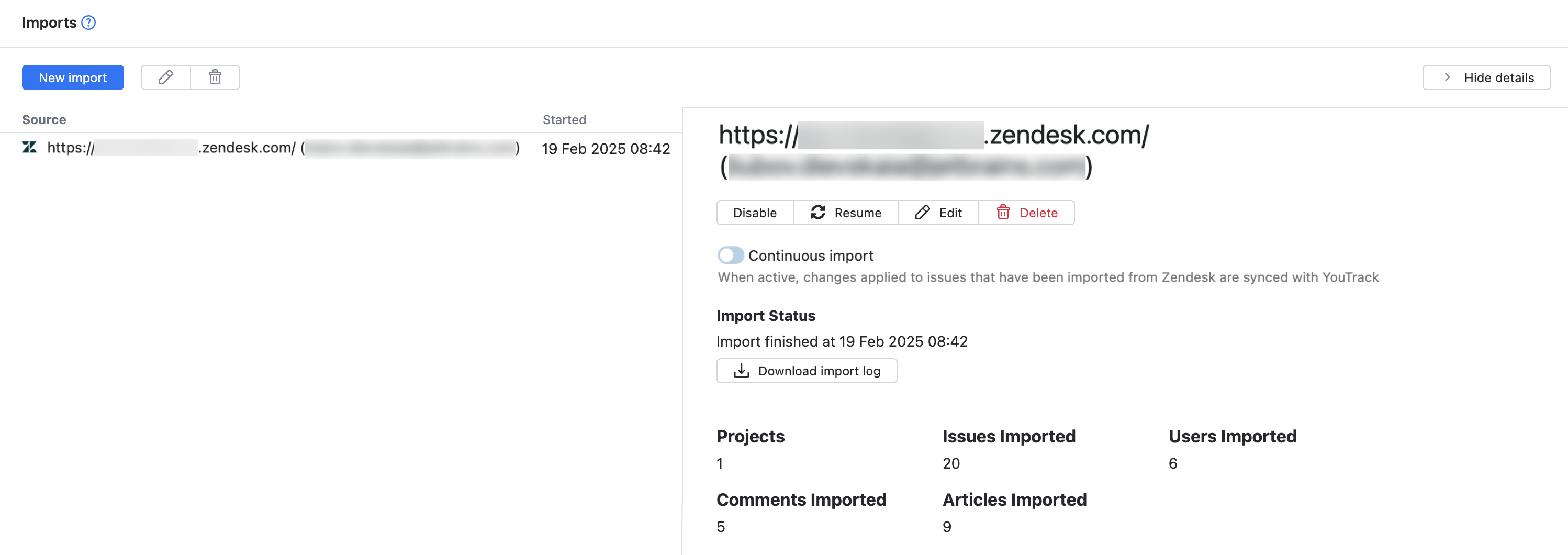Click the trash delete icon in toolbar
Viewport: 1568px width, 555px height.
(x=215, y=77)
